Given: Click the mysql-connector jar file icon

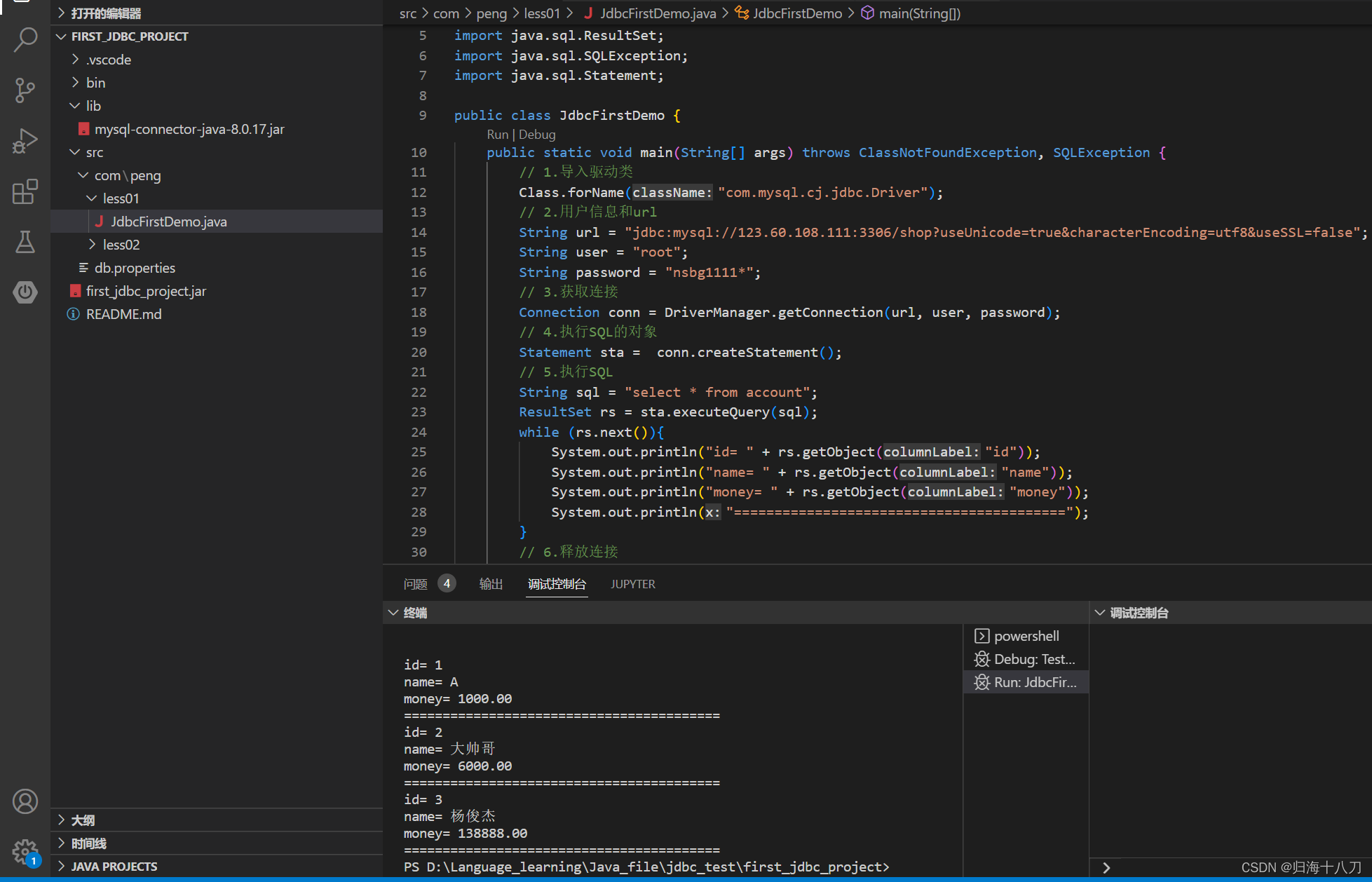Looking at the screenshot, I should [83, 129].
